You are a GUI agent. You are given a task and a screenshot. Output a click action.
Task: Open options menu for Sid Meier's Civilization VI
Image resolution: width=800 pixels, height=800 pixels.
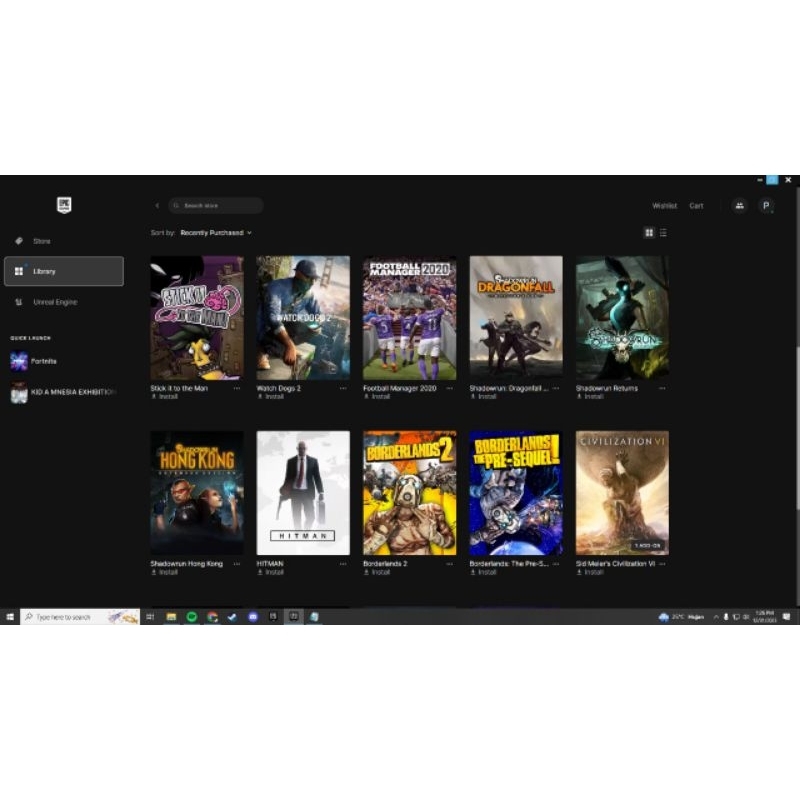pos(662,564)
